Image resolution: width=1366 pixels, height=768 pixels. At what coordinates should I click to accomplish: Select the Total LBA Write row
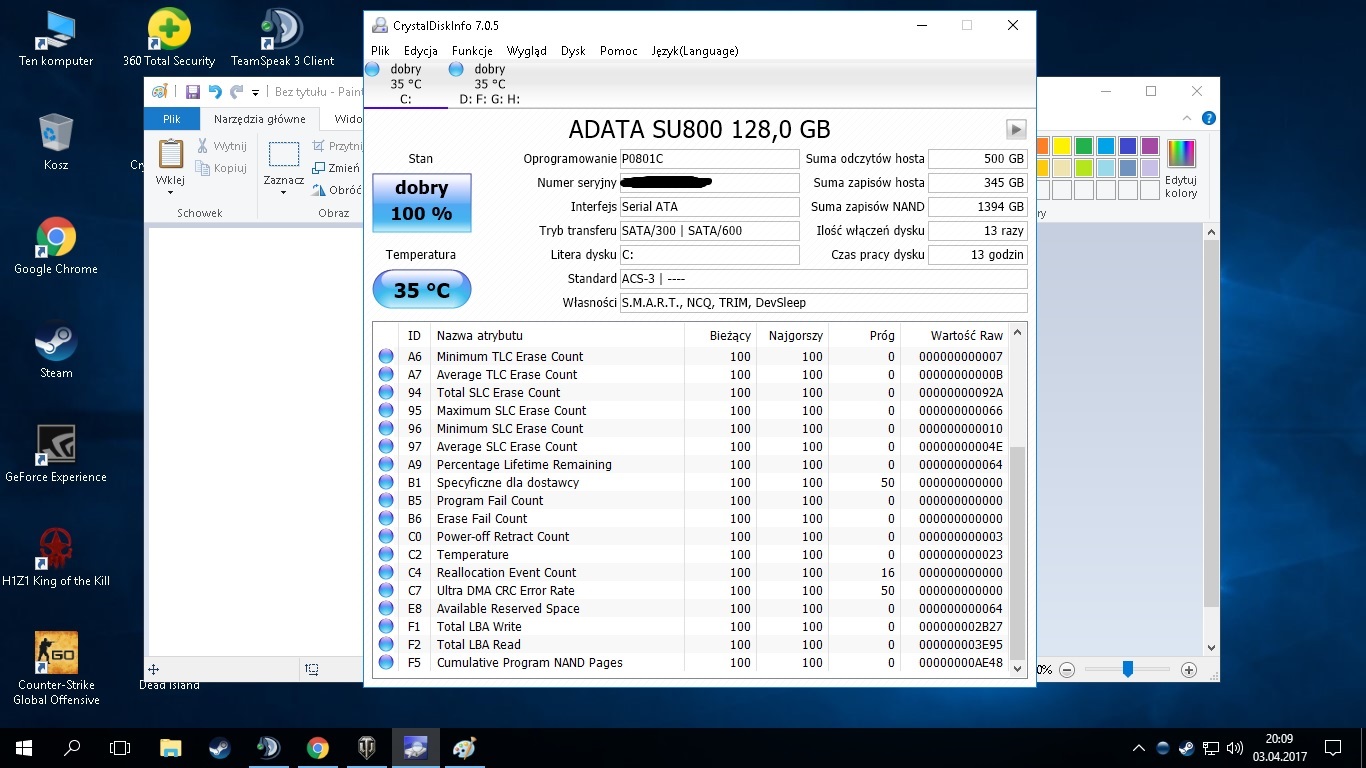(691, 627)
